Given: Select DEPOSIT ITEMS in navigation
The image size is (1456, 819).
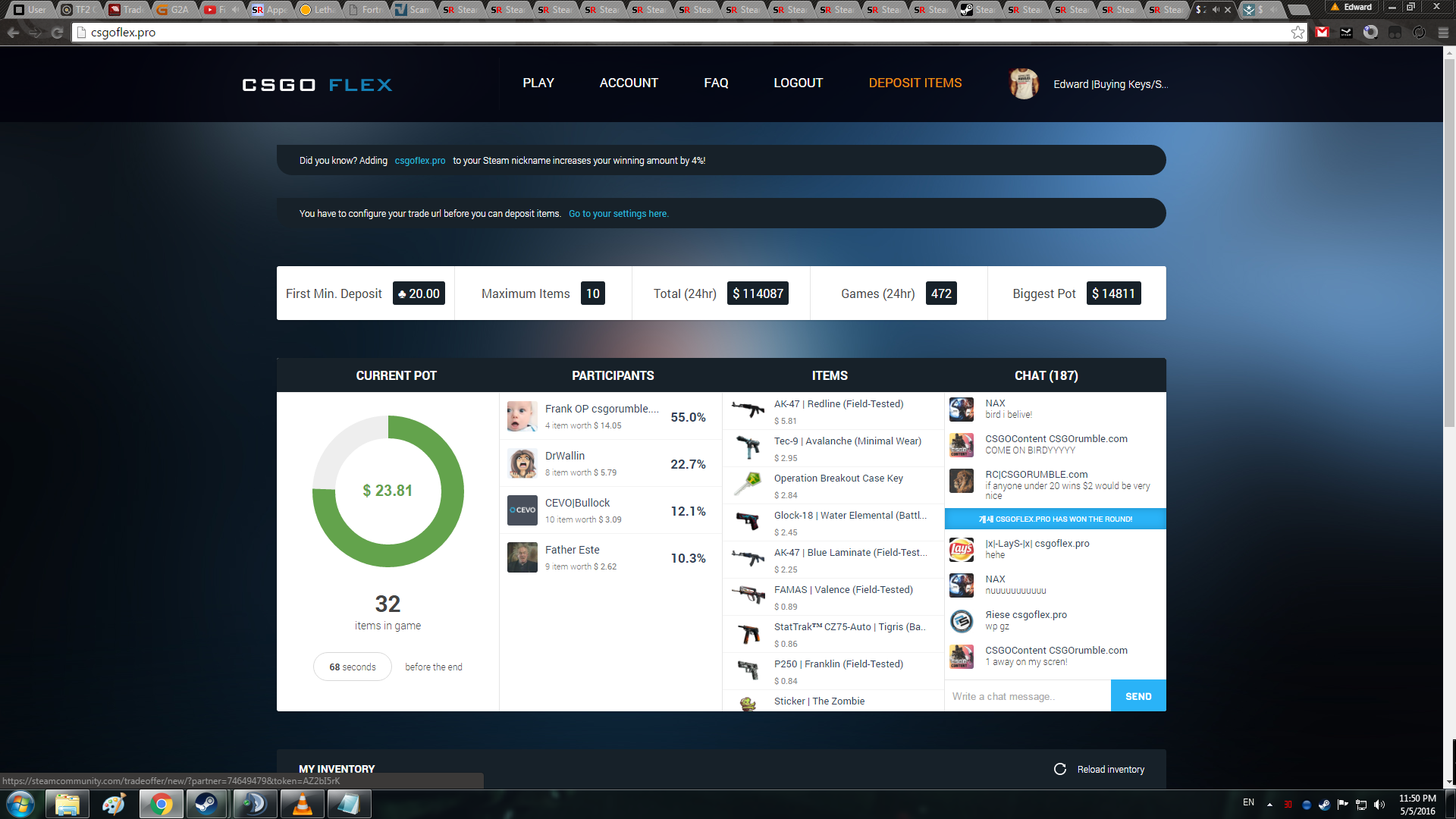Looking at the screenshot, I should coord(915,83).
